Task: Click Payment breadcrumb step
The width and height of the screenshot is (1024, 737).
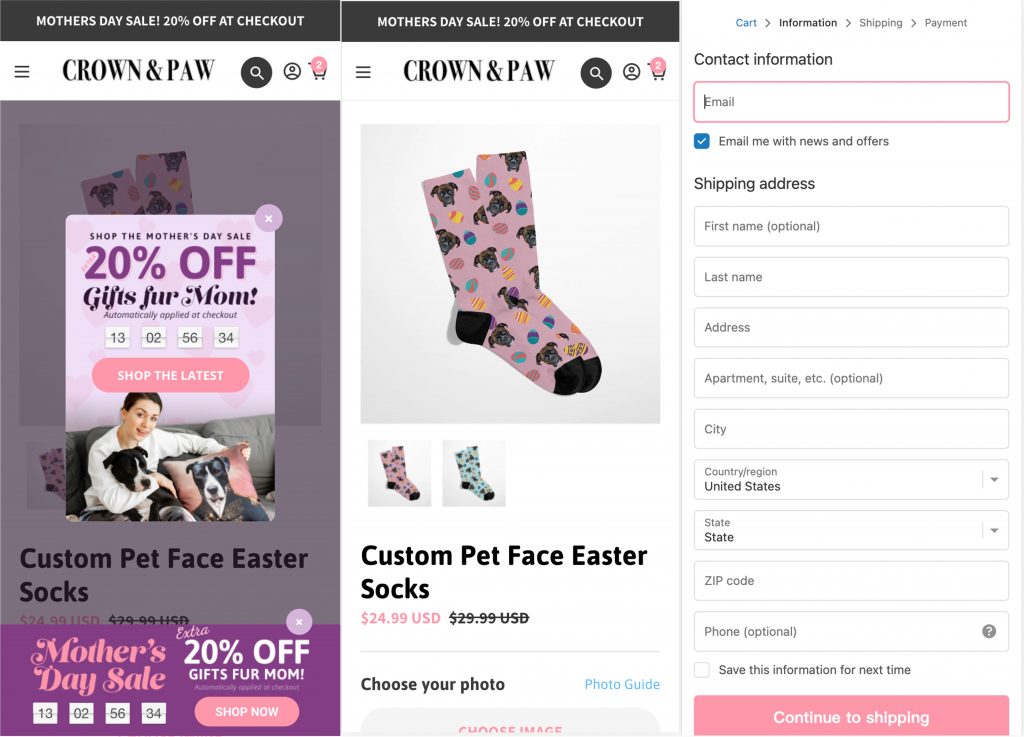Action: click(x=945, y=23)
